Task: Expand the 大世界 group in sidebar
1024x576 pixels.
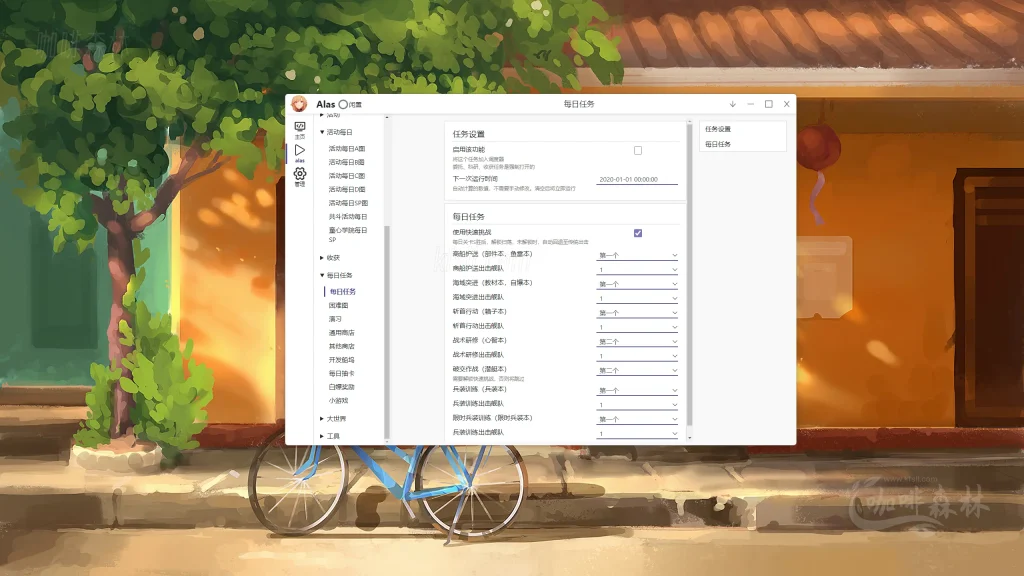Action: (322, 418)
